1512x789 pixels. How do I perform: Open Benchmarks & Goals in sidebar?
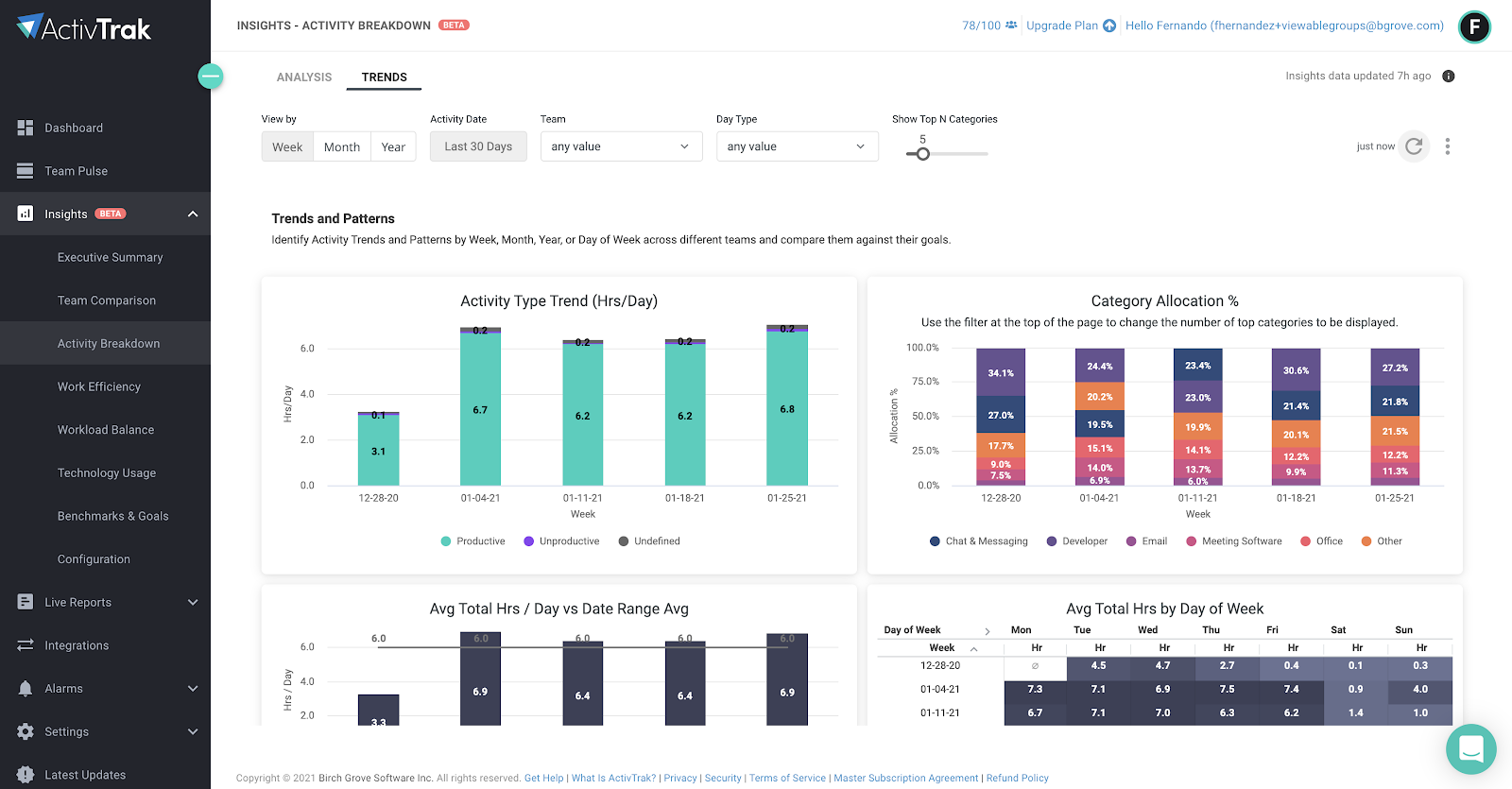click(112, 516)
